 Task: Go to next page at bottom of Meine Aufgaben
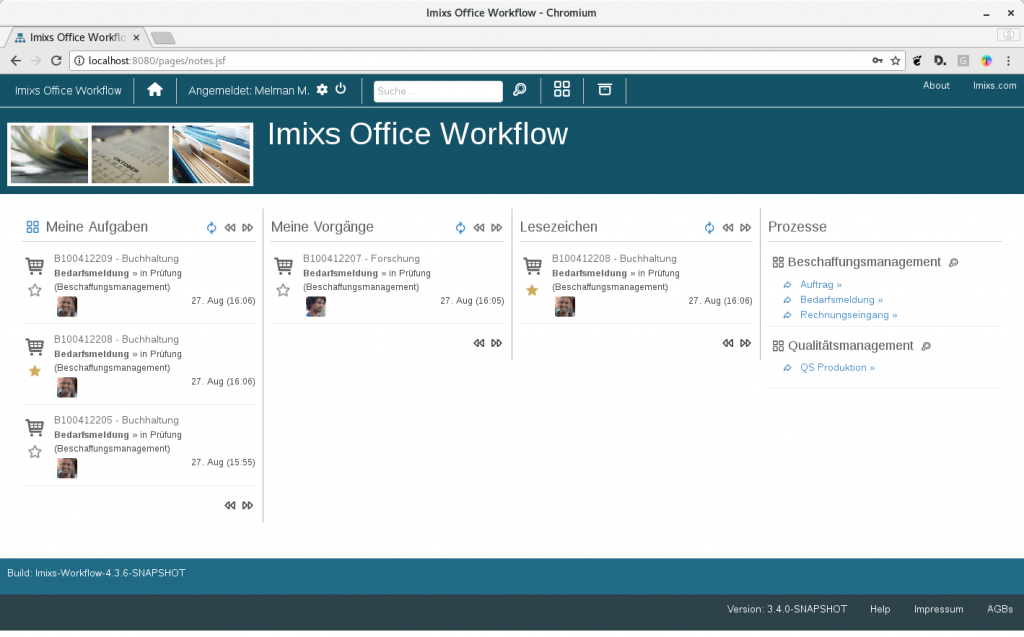pyautogui.click(x=248, y=506)
